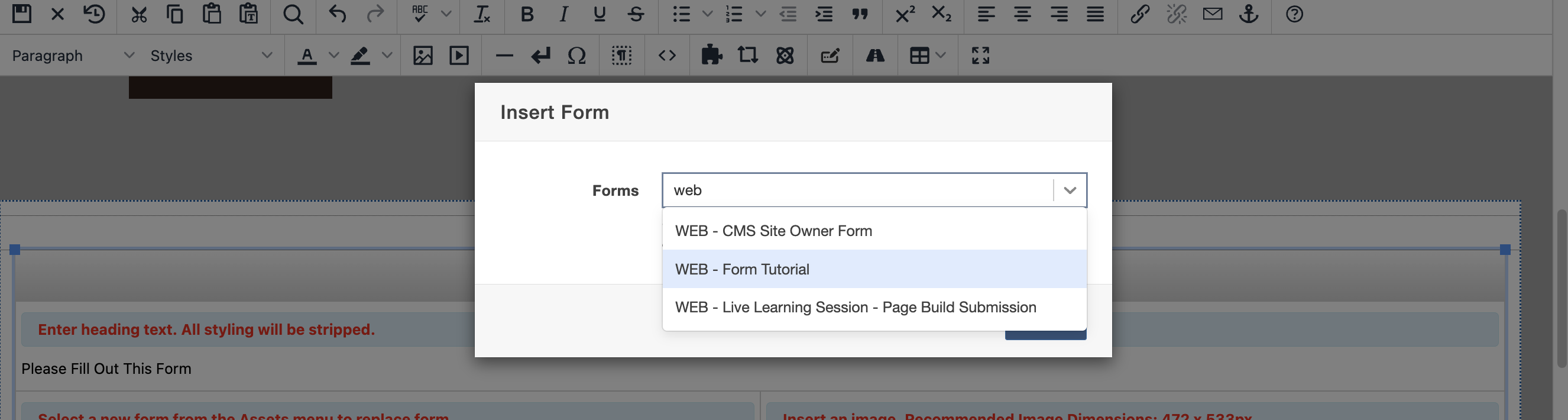Open text color picker arrow
The height and width of the screenshot is (420, 1568).
[x=333, y=56]
